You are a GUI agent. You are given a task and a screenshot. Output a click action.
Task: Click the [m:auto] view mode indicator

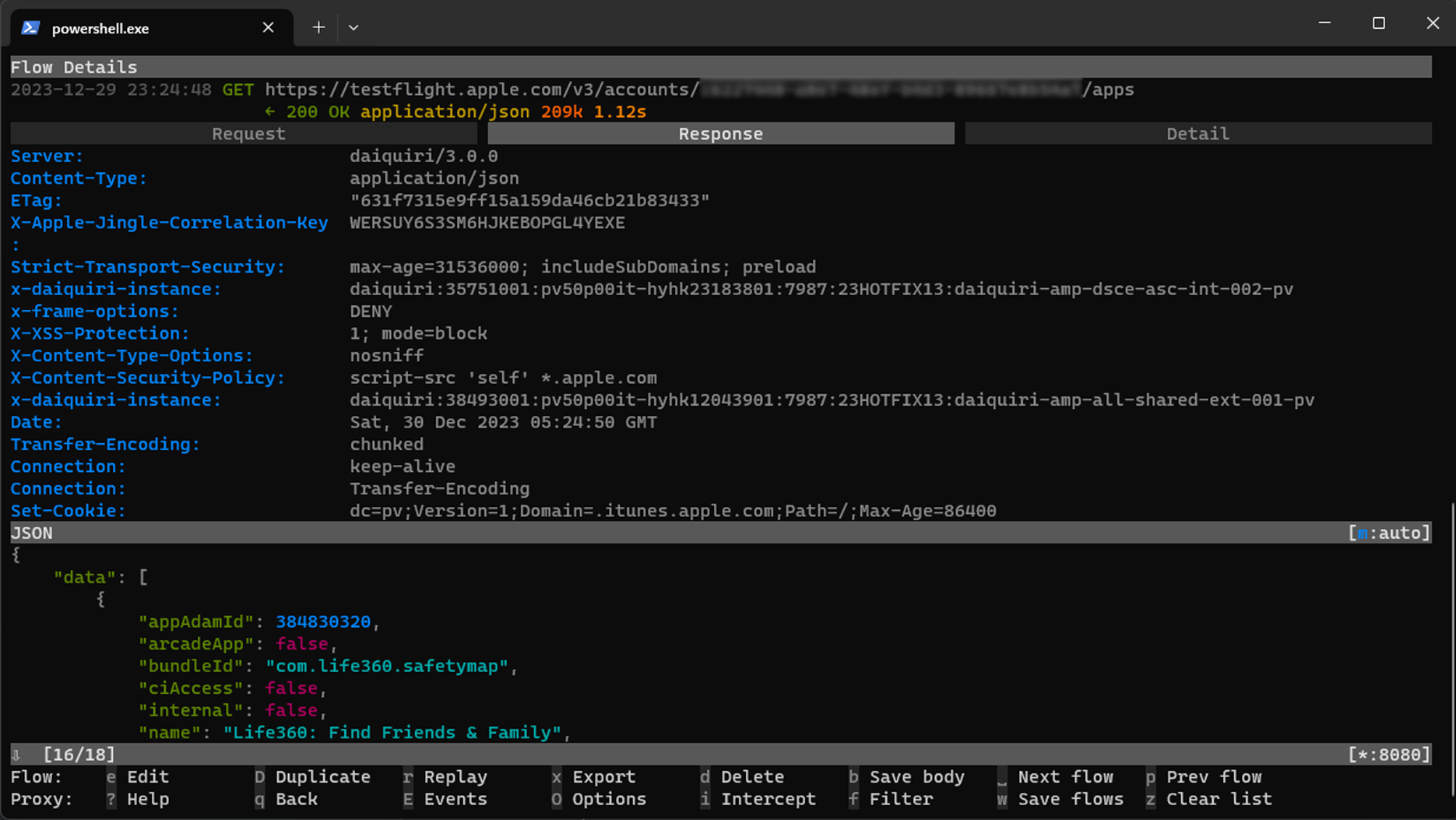click(1389, 533)
